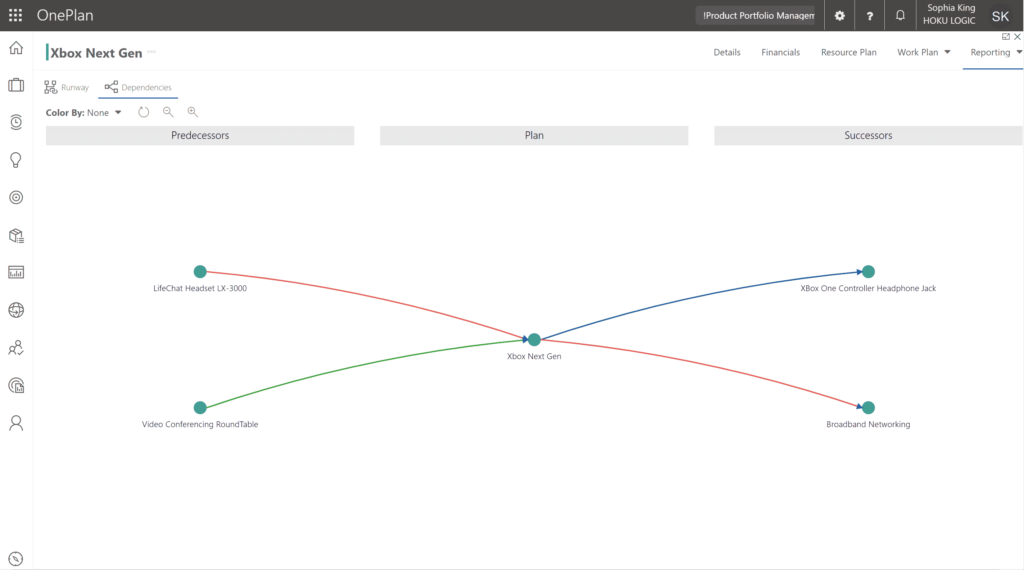Select the Video Conferencing RoundTable node
Image resolution: width=1024 pixels, height=570 pixels.
pyautogui.click(x=200, y=407)
